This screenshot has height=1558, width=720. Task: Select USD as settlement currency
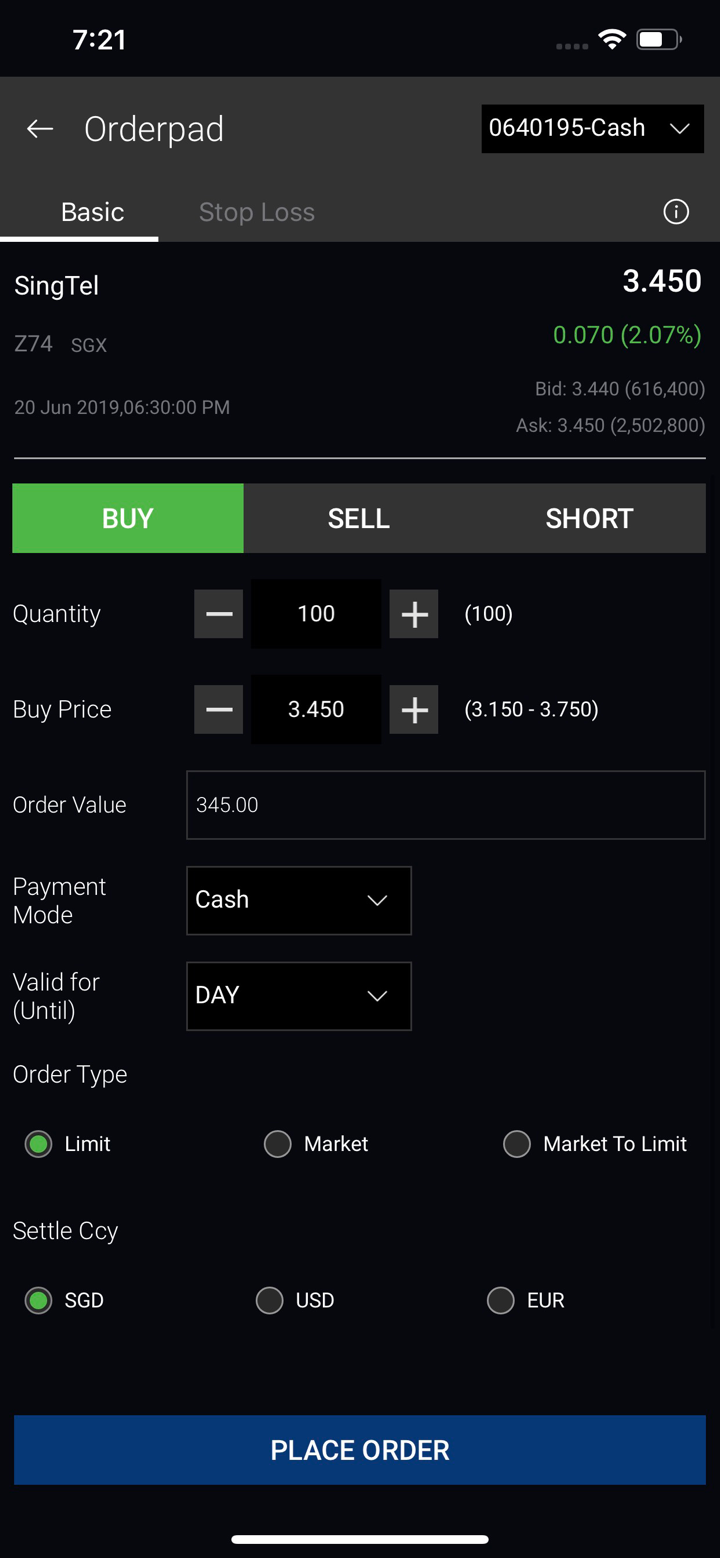click(270, 1301)
